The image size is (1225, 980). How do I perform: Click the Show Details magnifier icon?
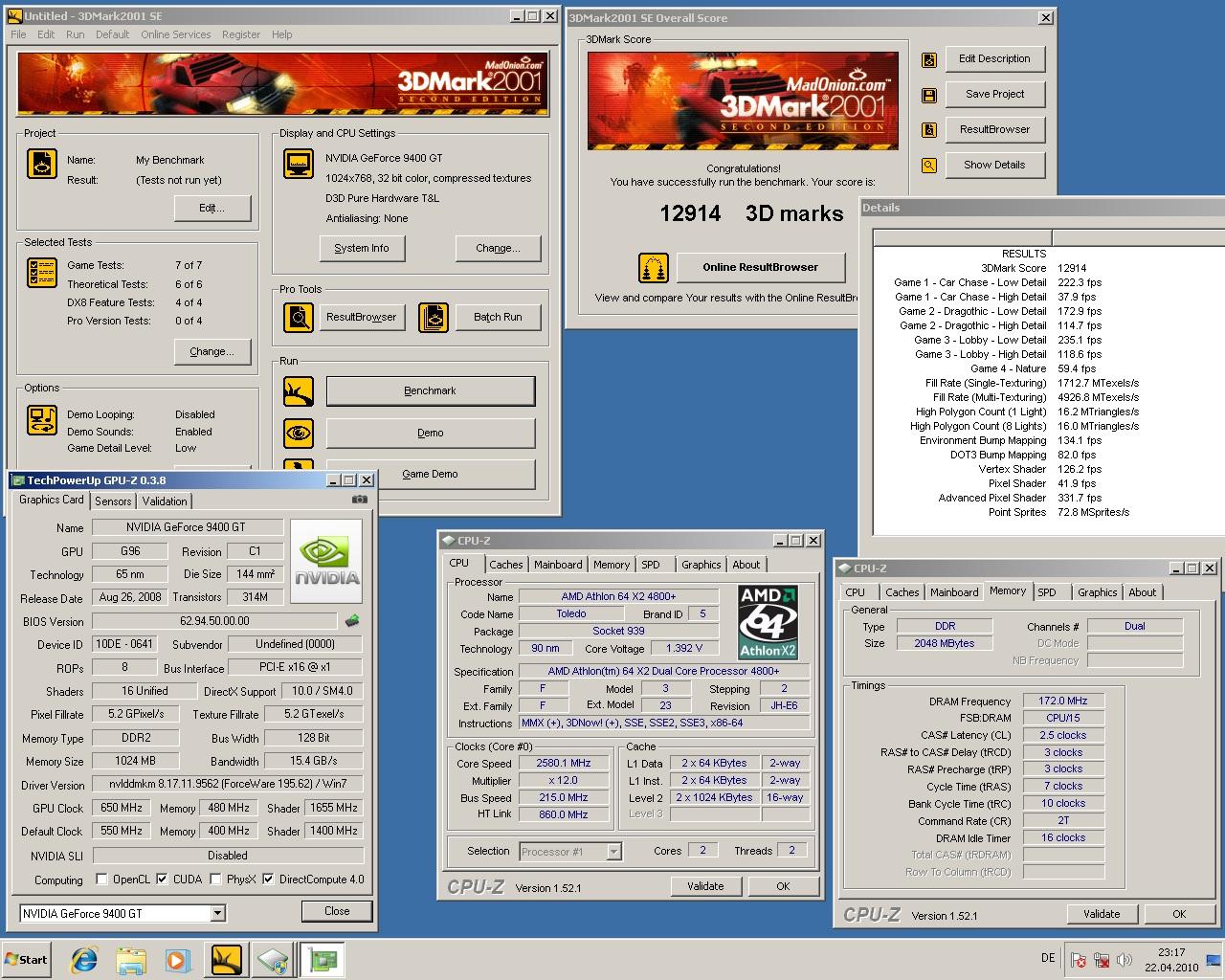coord(928,166)
